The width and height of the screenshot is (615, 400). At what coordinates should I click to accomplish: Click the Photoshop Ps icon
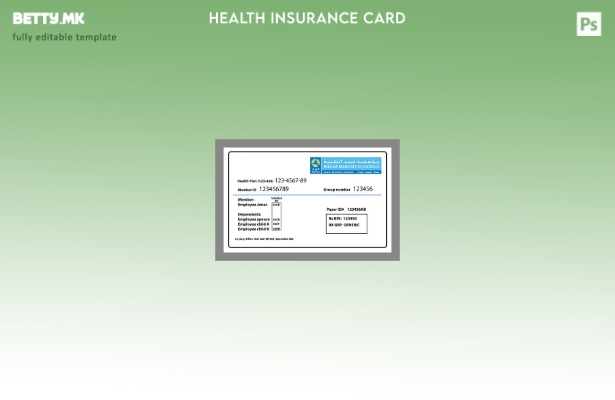[x=589, y=25]
